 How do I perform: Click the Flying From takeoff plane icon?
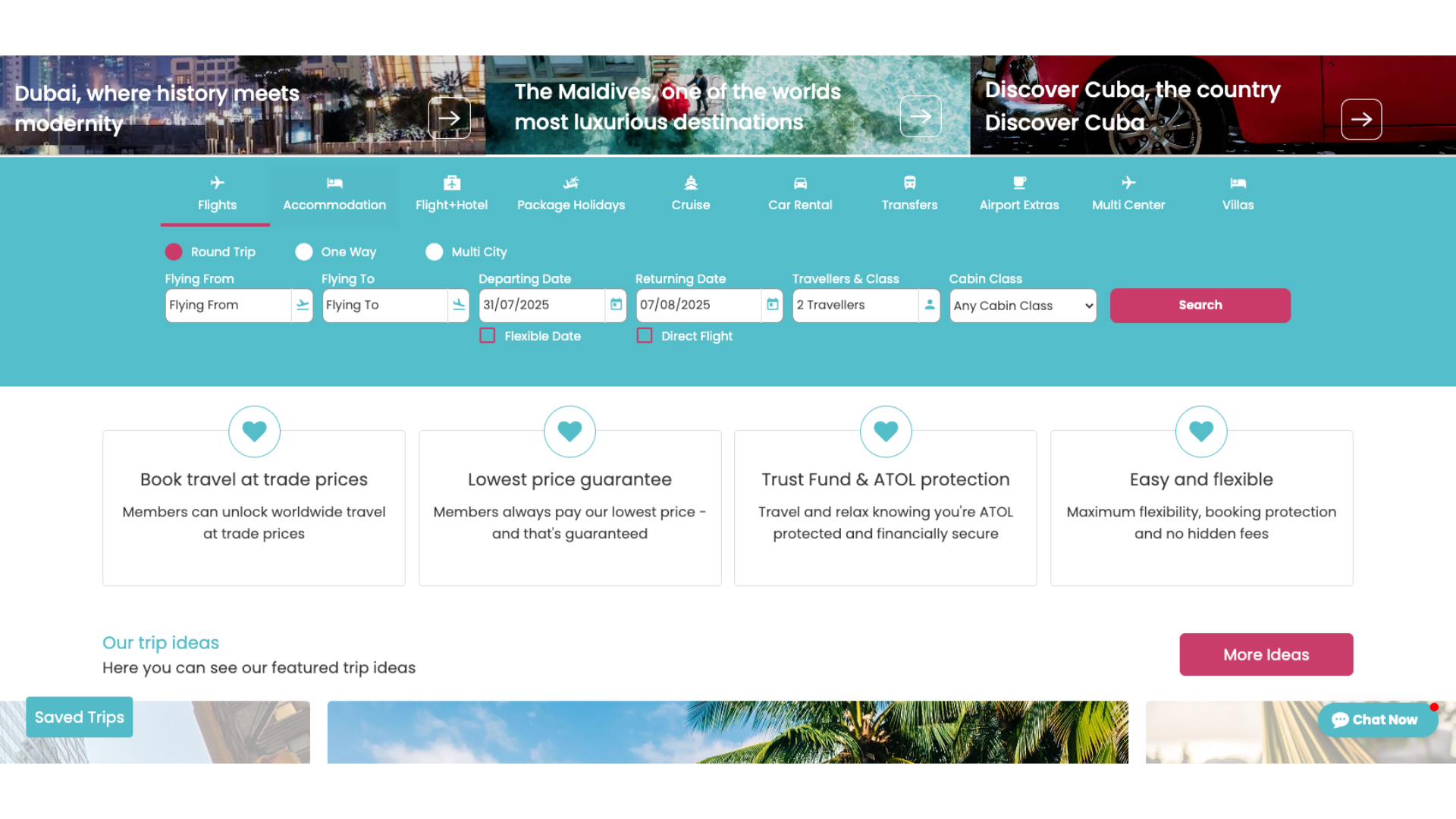coord(303,305)
